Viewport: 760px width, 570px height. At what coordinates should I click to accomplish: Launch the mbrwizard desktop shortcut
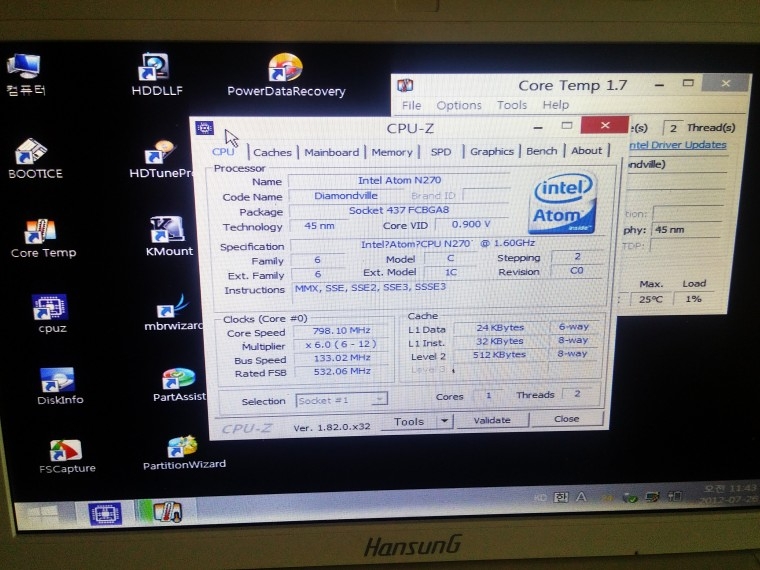[x=174, y=313]
